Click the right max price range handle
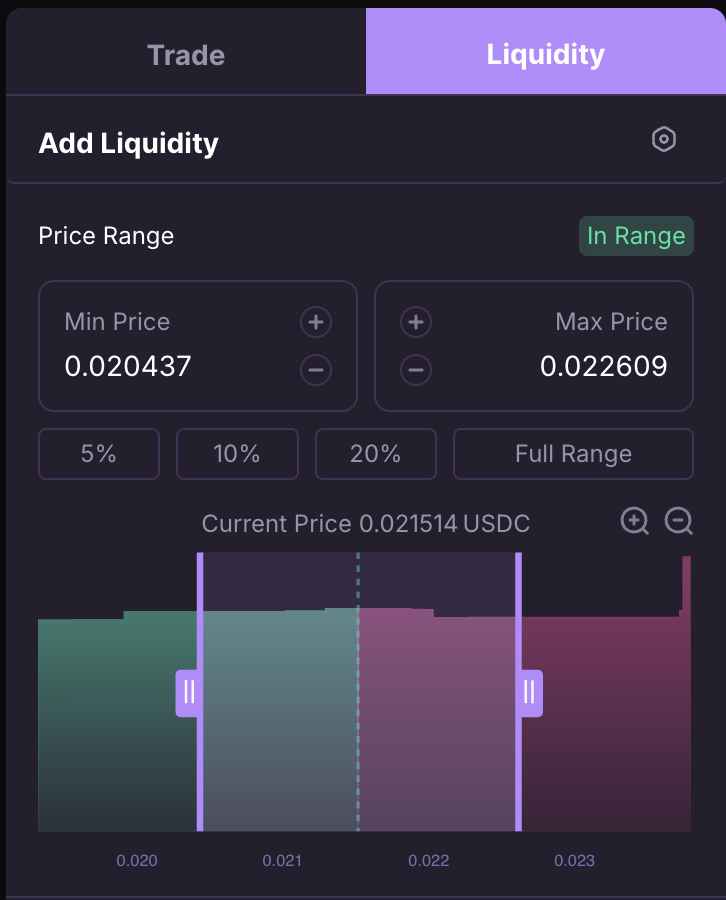Image resolution: width=726 pixels, height=900 pixels. click(529, 692)
